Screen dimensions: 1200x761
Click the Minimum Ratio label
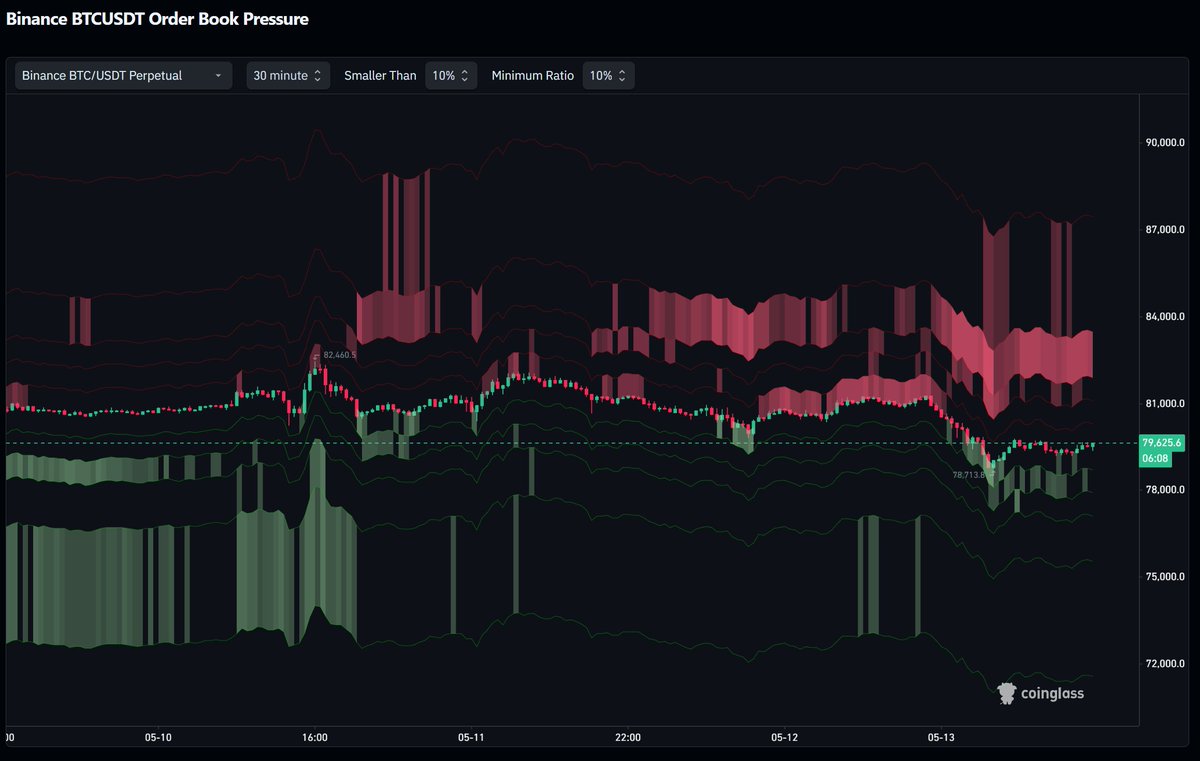pyautogui.click(x=533, y=75)
